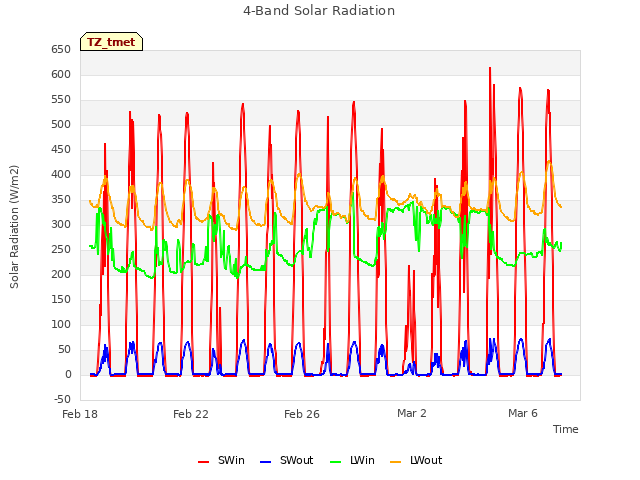Click the 400 y-axis tick label
Screen dimensions: 640x480
tap(61, 175)
